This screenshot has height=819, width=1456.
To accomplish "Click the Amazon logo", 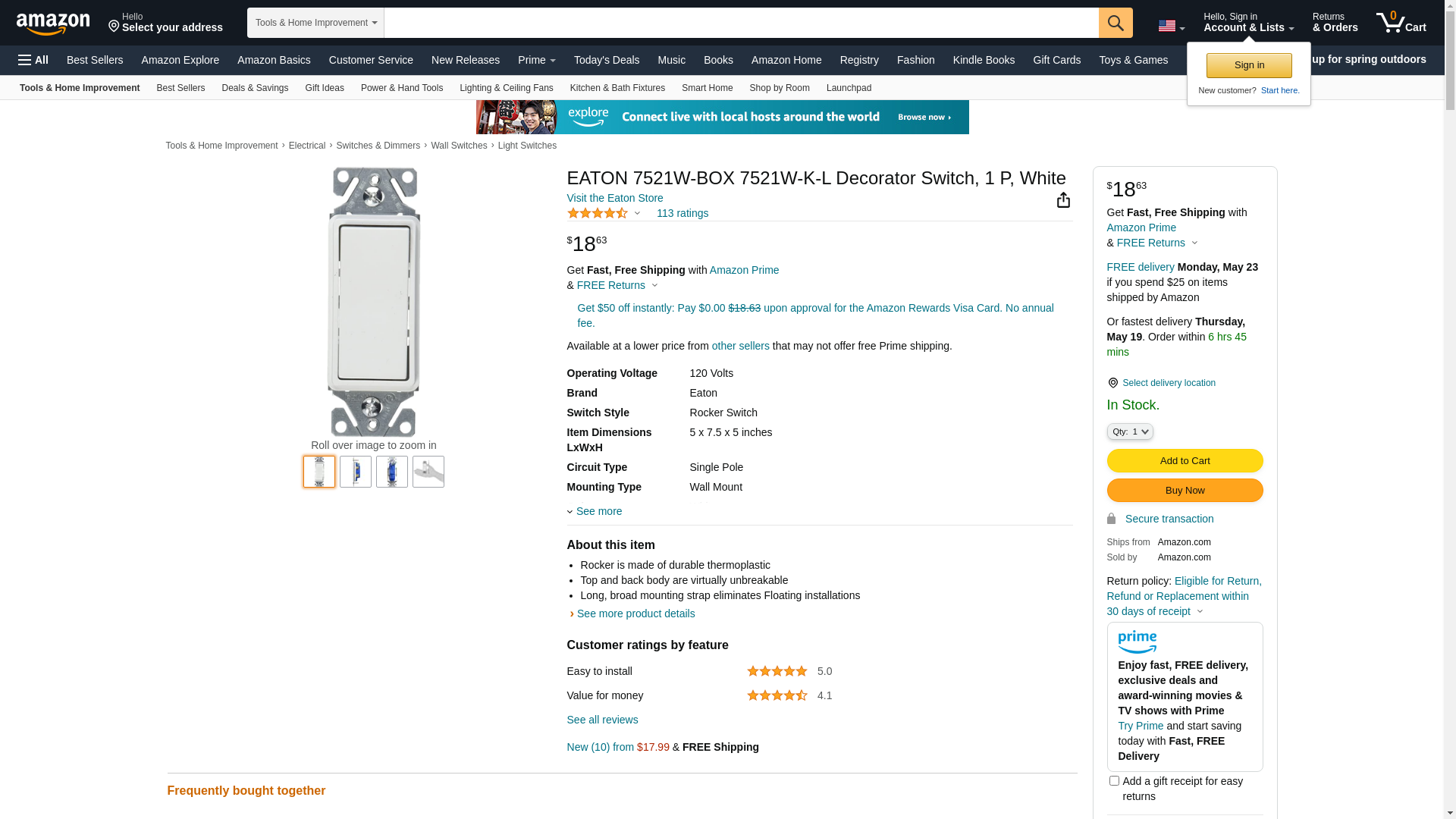I will click(53, 24).
